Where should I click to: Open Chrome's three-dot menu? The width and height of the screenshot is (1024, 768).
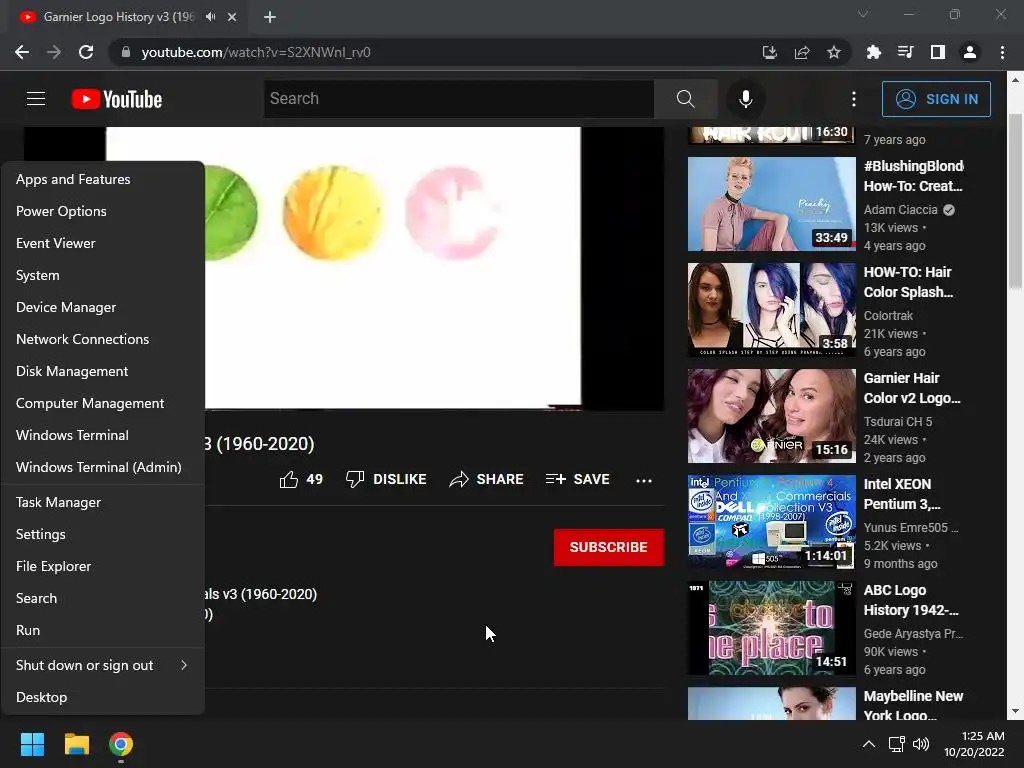1002,52
